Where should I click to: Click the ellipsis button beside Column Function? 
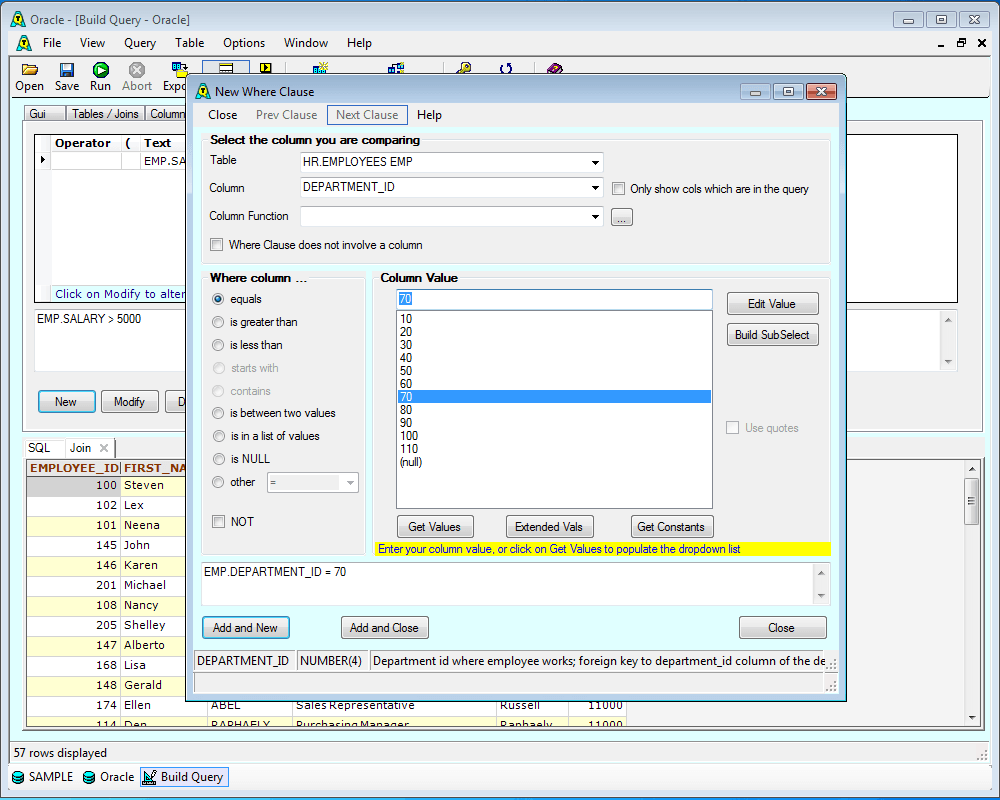click(x=622, y=217)
